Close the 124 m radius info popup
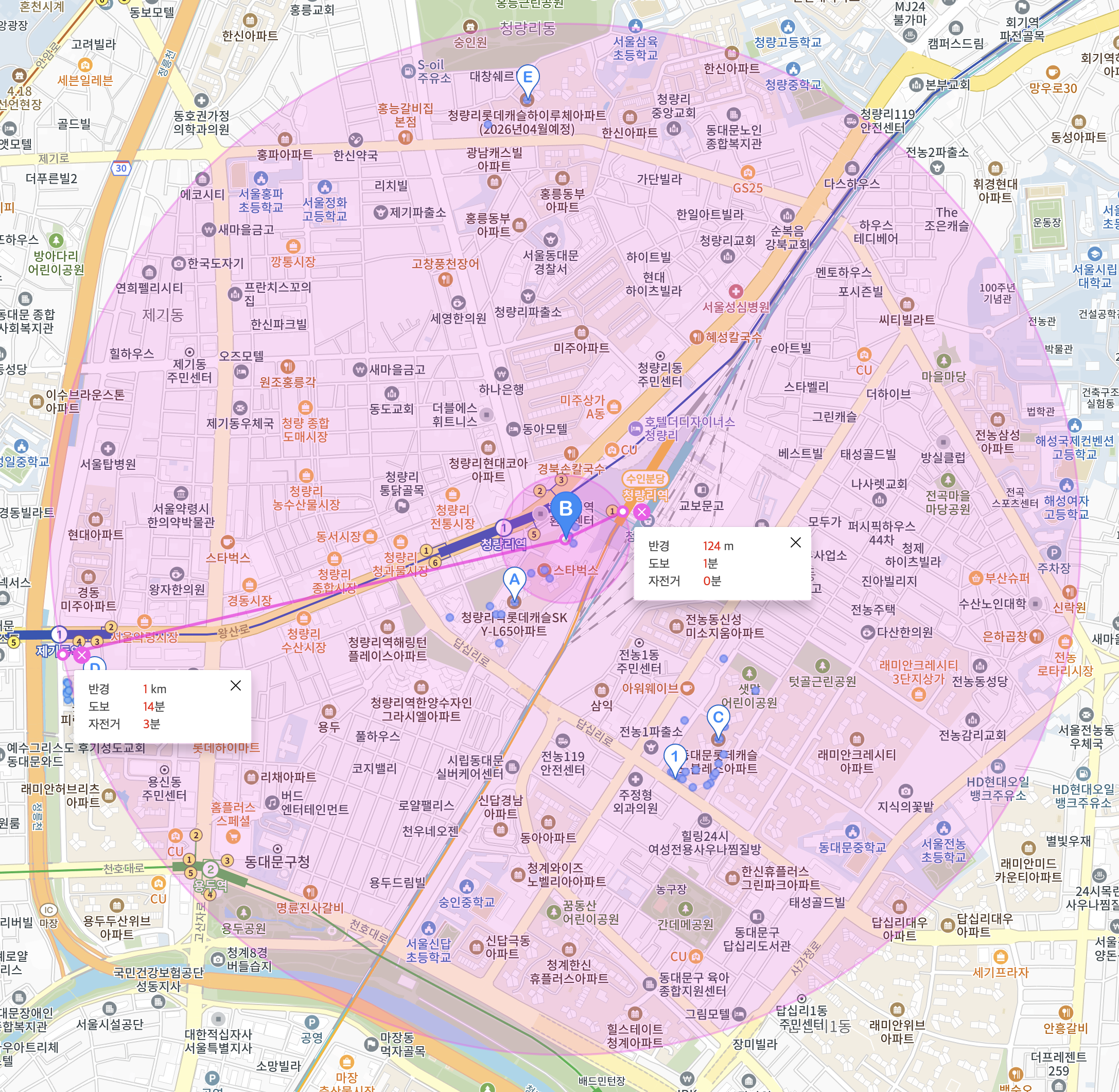 [796, 542]
